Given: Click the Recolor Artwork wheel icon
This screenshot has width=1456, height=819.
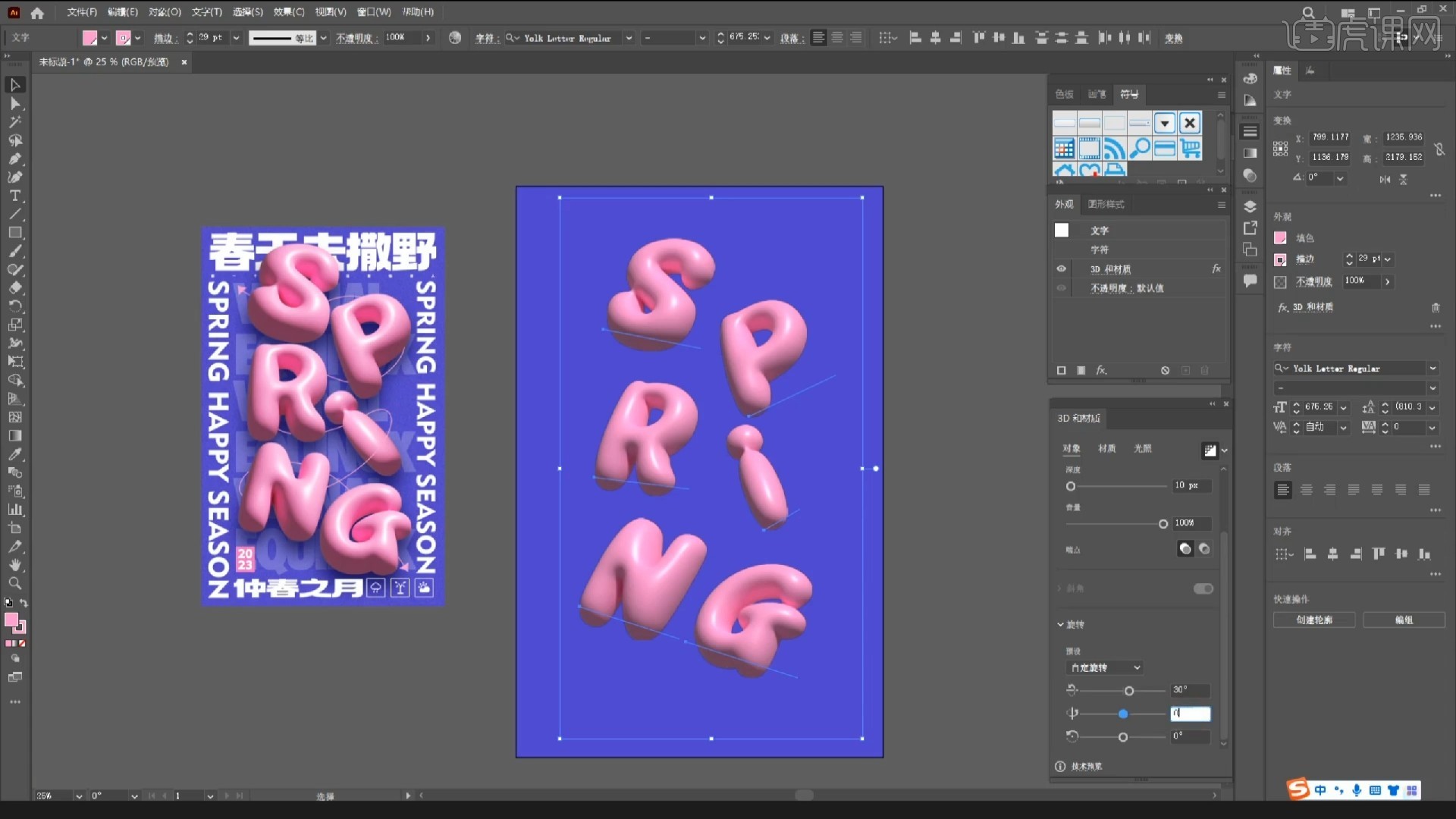Looking at the screenshot, I should tap(455, 37).
